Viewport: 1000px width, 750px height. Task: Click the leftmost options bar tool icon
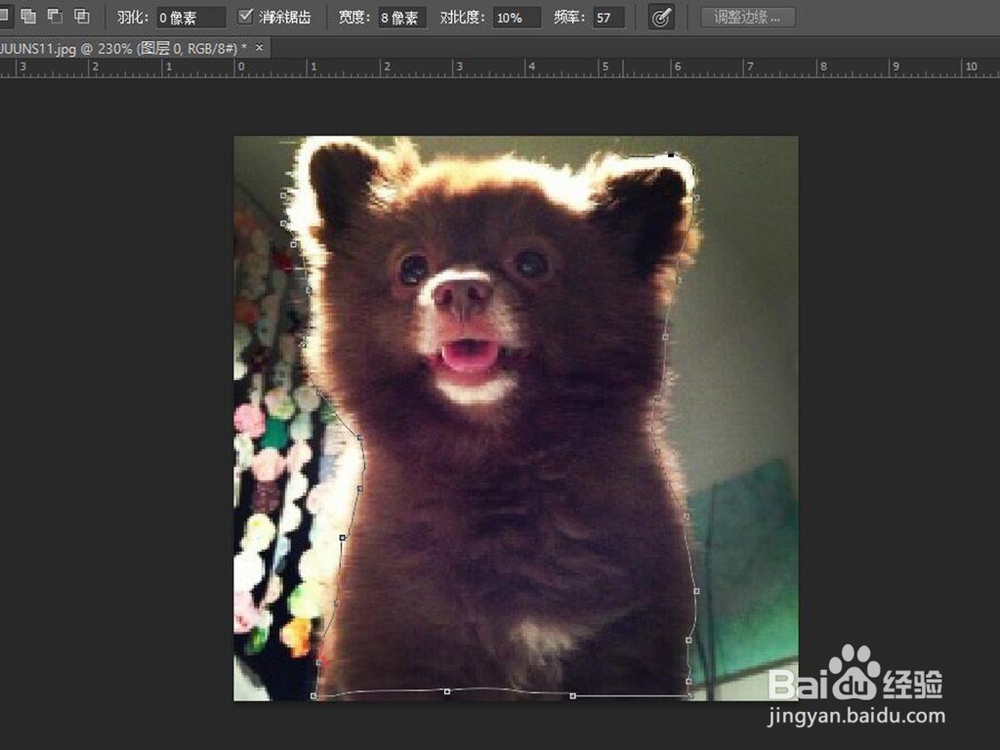[5, 15]
